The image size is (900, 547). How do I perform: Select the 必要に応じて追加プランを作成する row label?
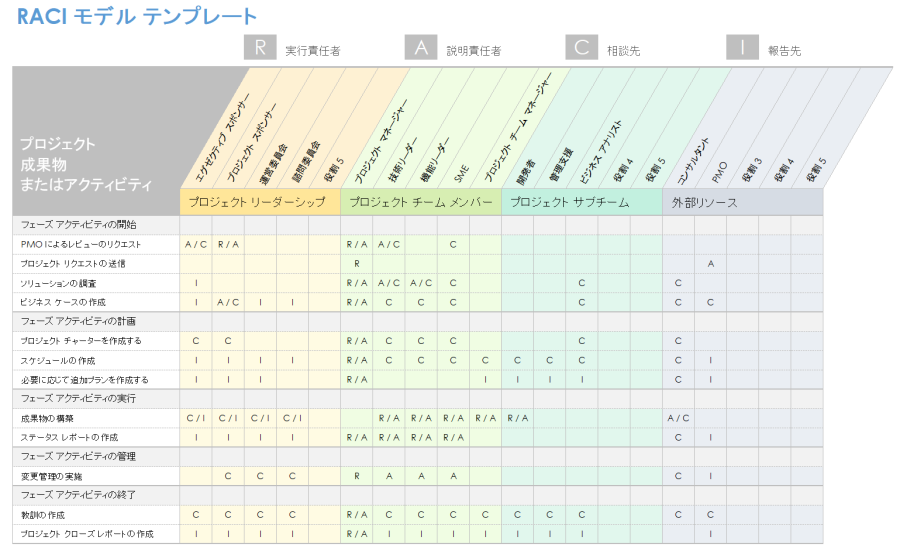(85, 379)
